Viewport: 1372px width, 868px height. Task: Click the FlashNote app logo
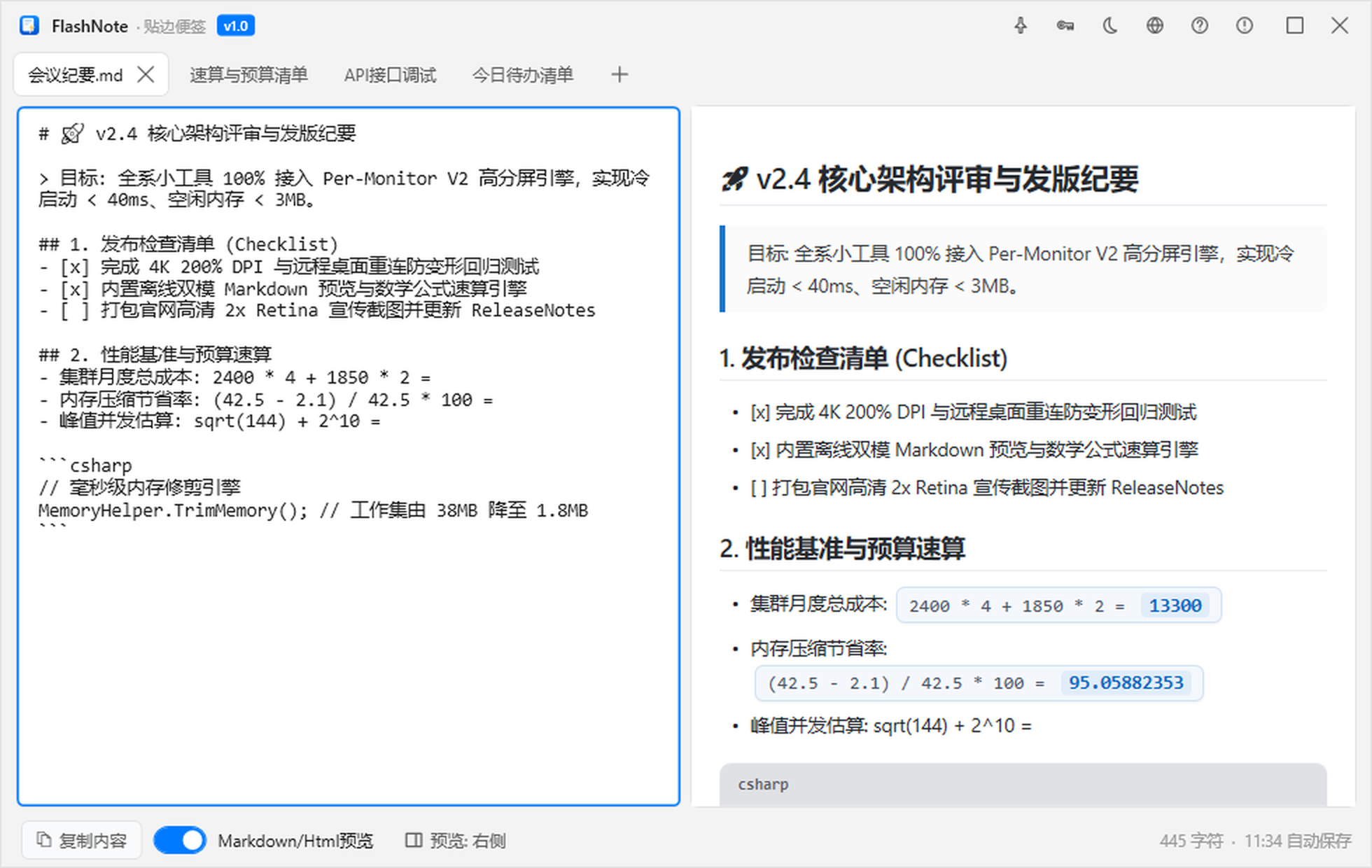click(29, 26)
